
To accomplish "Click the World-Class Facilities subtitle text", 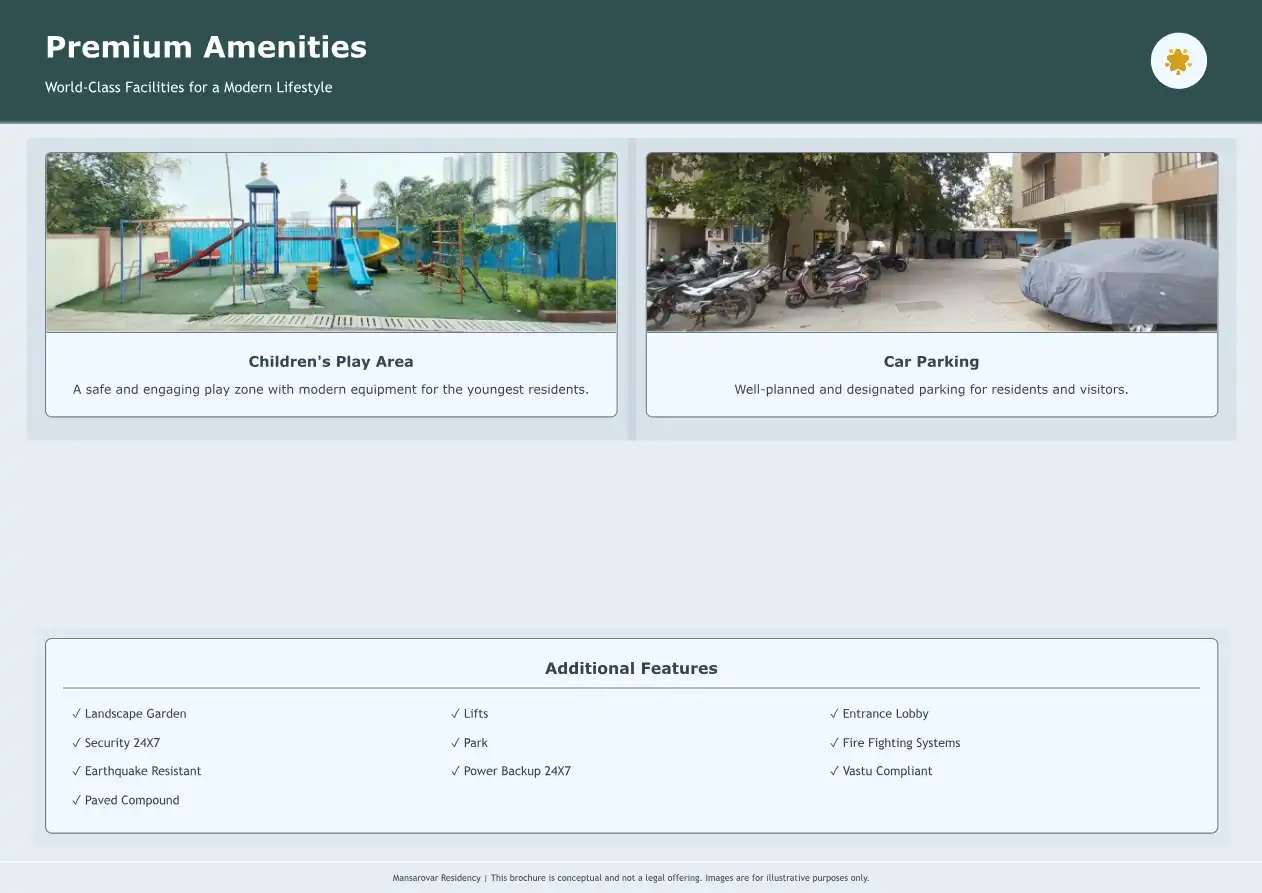I will [x=188, y=87].
